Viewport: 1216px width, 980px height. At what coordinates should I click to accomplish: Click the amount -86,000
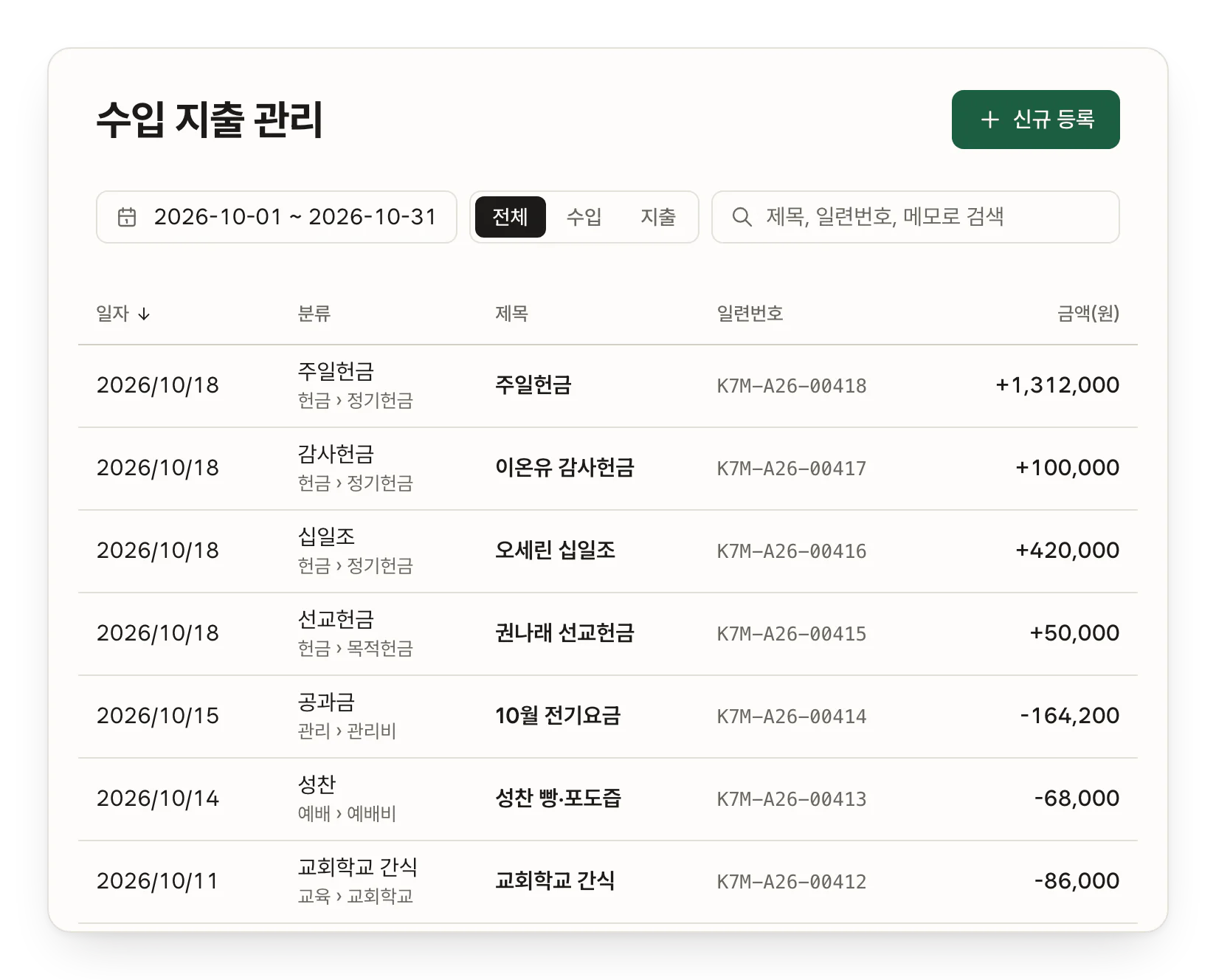point(1077,881)
